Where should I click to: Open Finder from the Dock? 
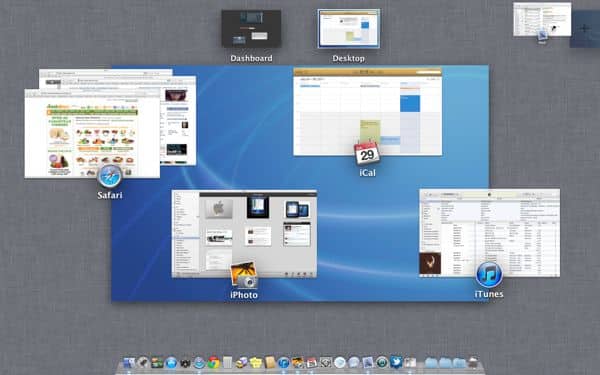[x=129, y=363]
